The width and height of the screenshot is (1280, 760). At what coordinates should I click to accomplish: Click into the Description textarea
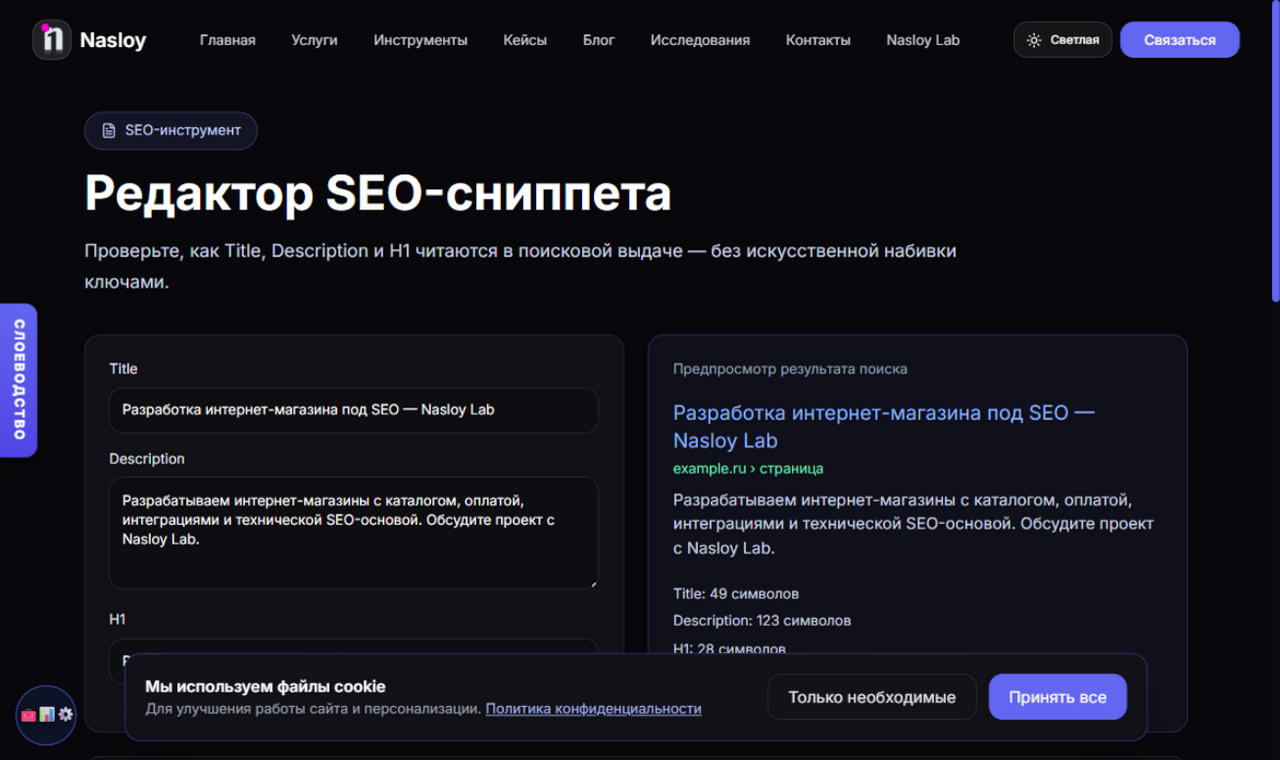354,533
